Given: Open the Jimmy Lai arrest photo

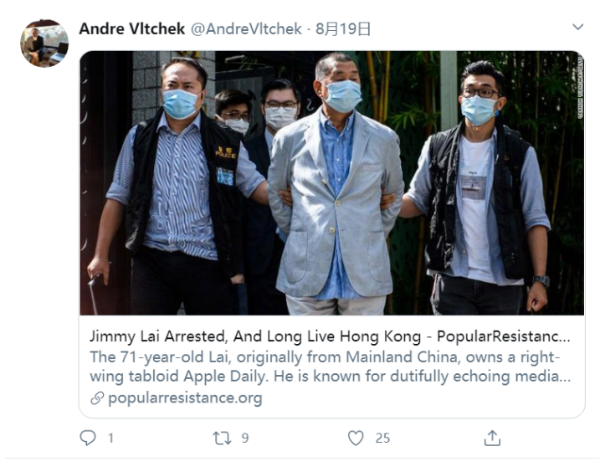Looking at the screenshot, I should [x=332, y=183].
